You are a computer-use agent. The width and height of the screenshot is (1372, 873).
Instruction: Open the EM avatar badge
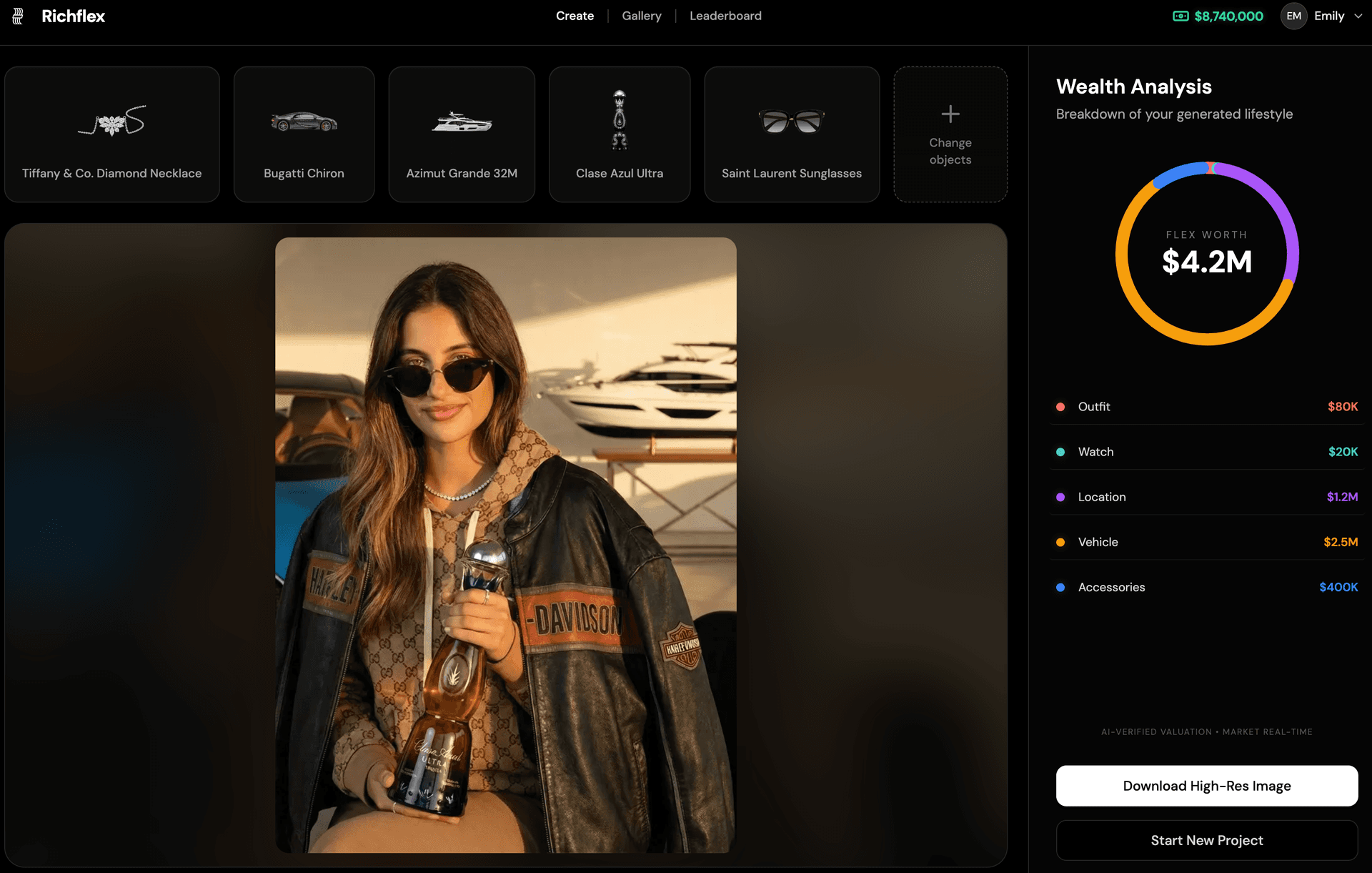1293,16
